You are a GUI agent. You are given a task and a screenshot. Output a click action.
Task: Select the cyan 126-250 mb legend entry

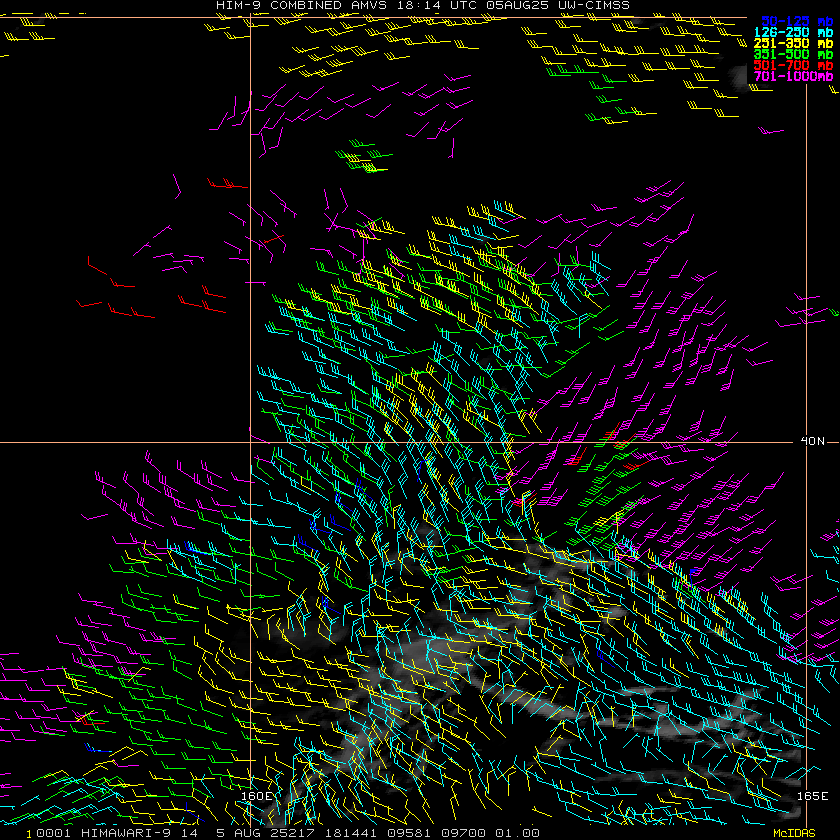793,32
